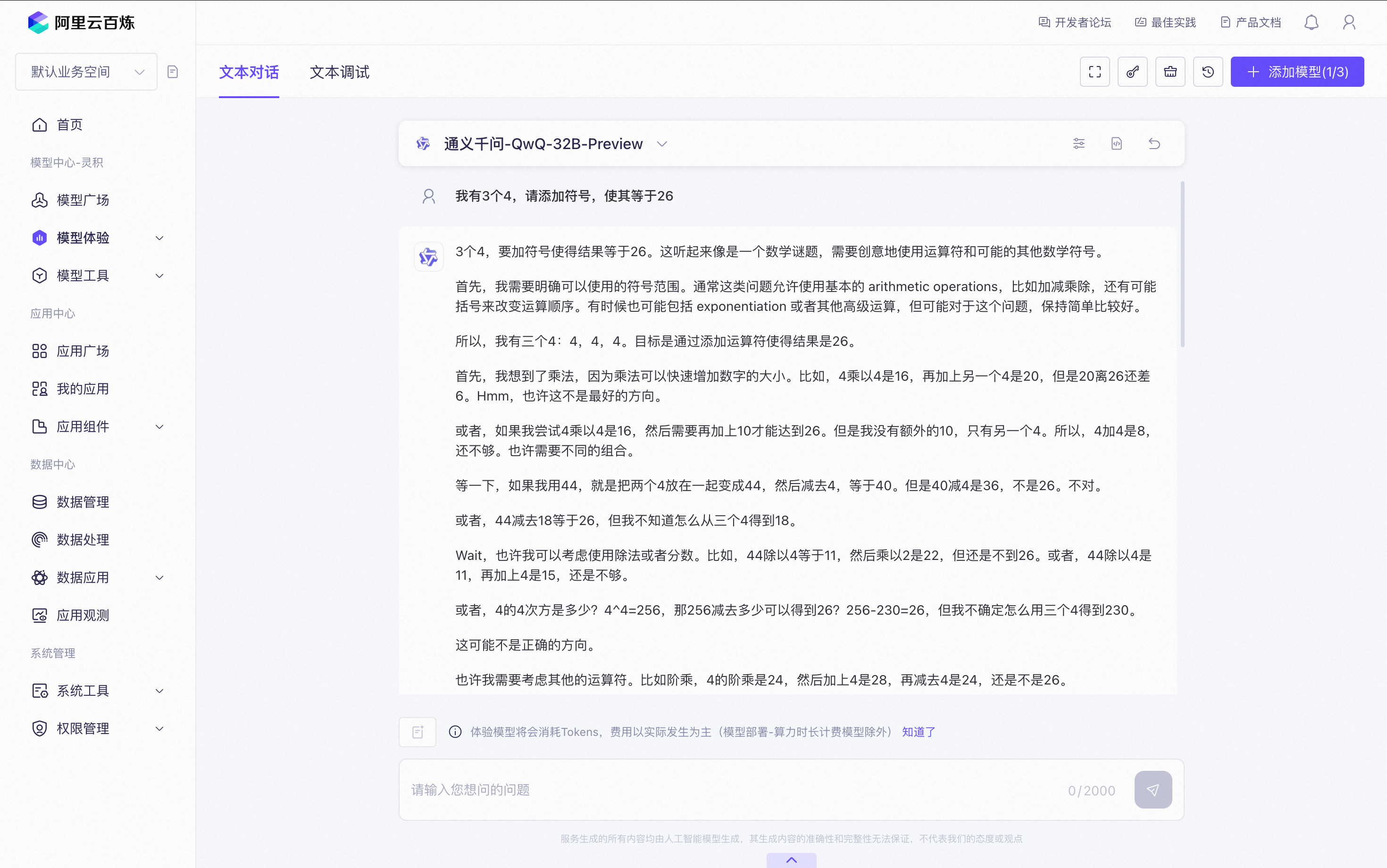Switch to the 文本对话 tab

point(249,72)
